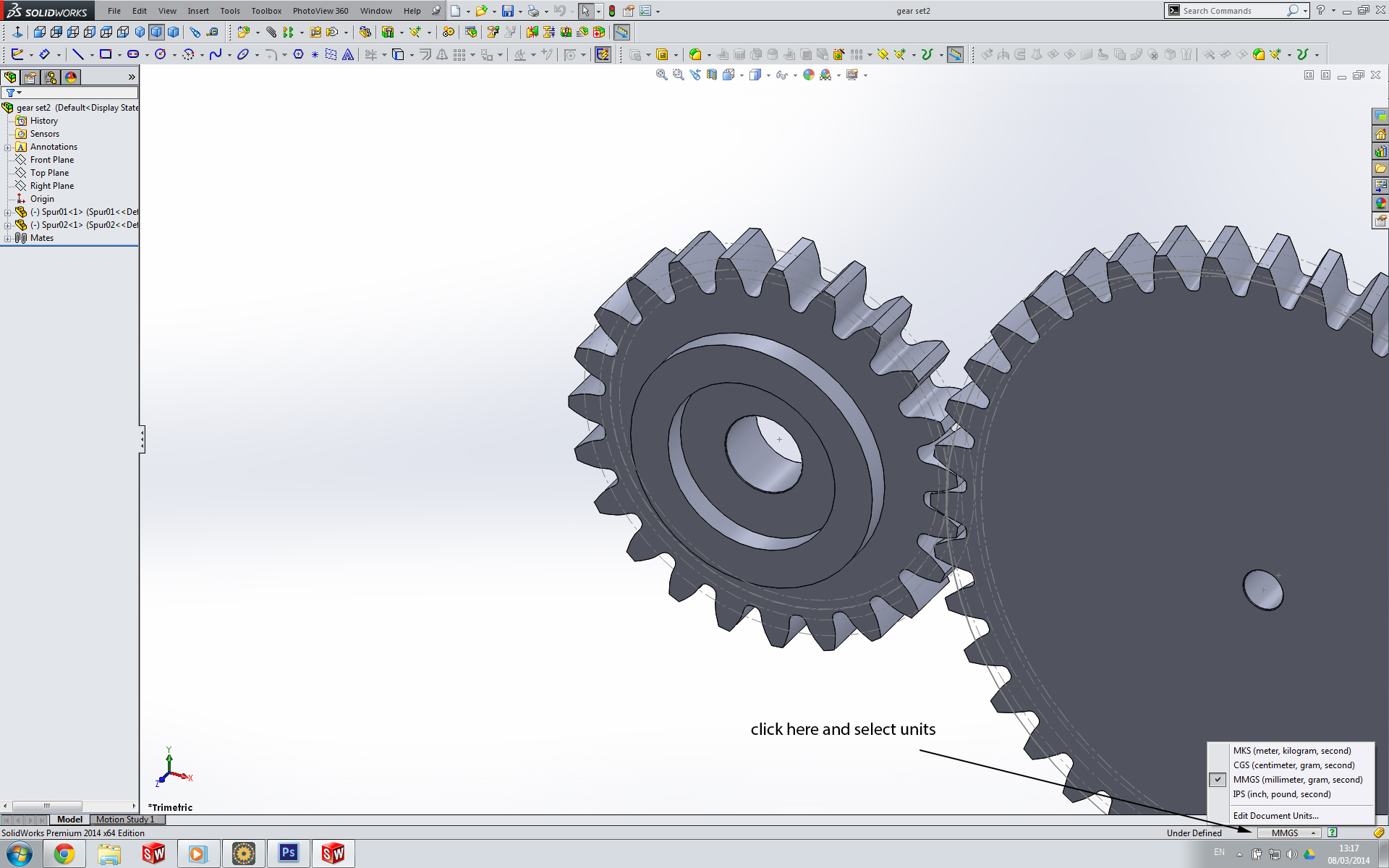Viewport: 1389px width, 868px height.
Task: Click Zoom to Area icon
Action: point(678,75)
